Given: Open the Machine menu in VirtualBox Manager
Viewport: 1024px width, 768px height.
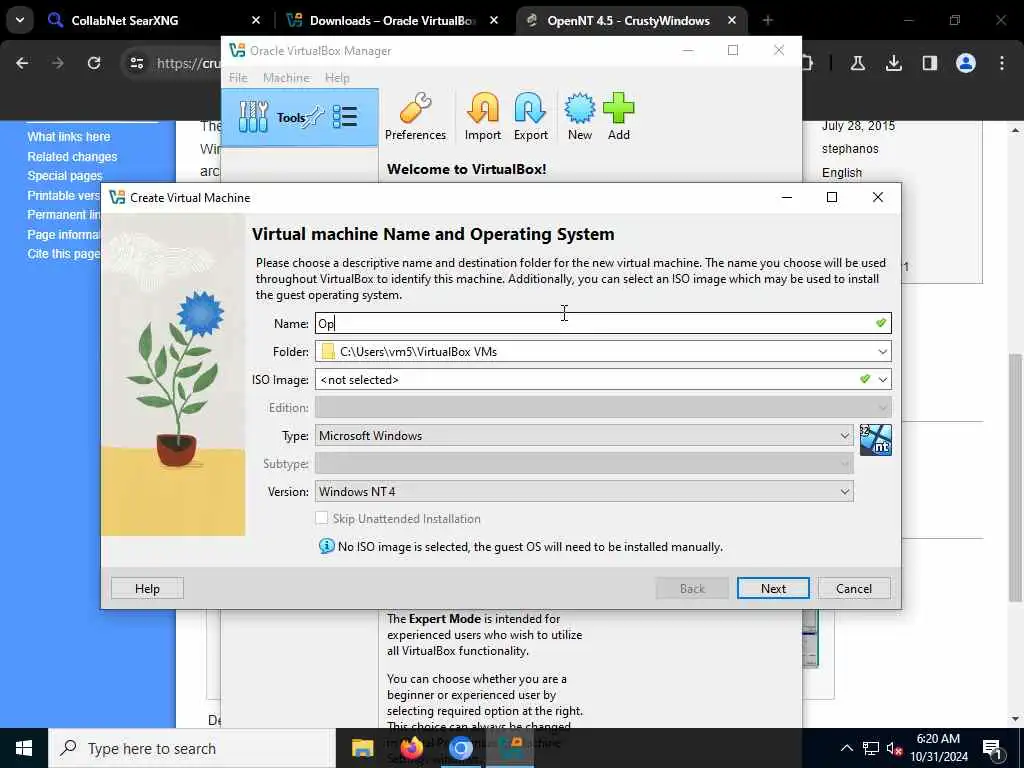Looking at the screenshot, I should (286, 78).
